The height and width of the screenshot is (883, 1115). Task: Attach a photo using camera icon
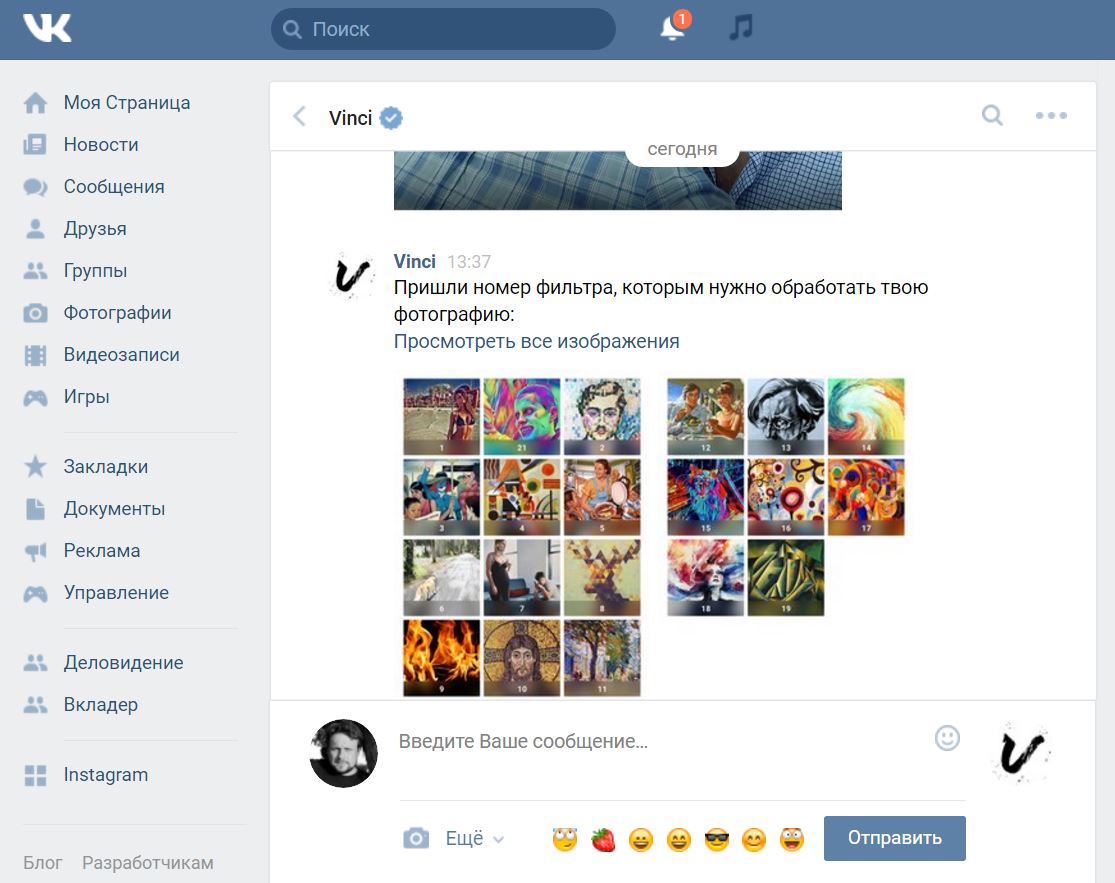pos(416,838)
